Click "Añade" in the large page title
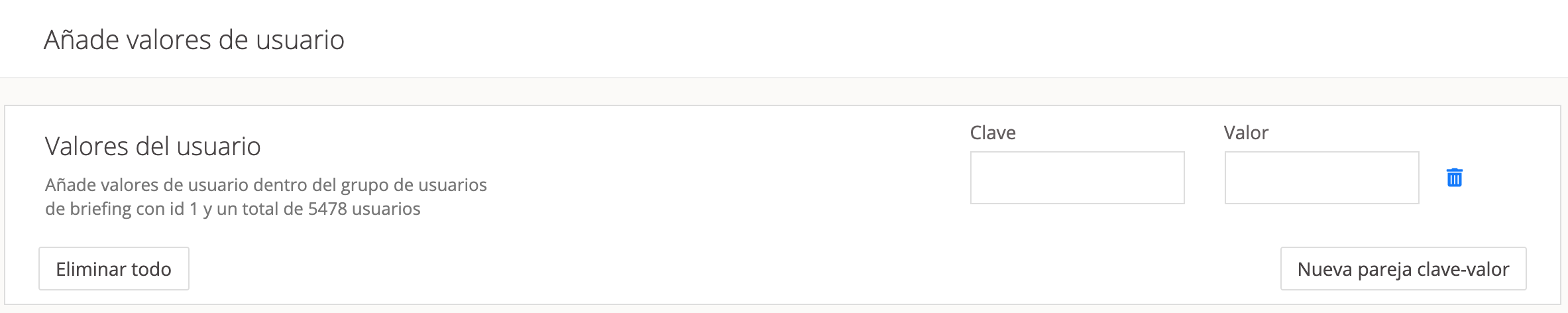This screenshot has width=1568, height=313. (81, 40)
